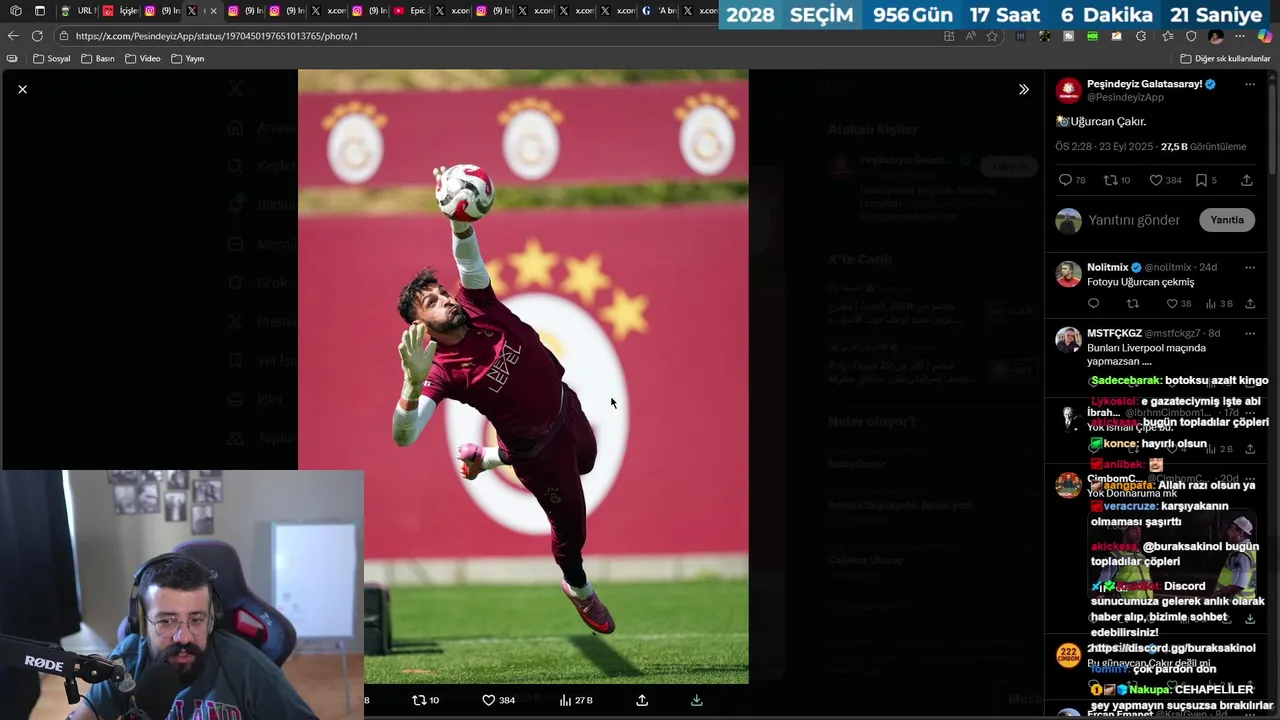Viewport: 1280px width, 720px height.
Task: Share the main post from sidebar
Action: [x=1247, y=180]
